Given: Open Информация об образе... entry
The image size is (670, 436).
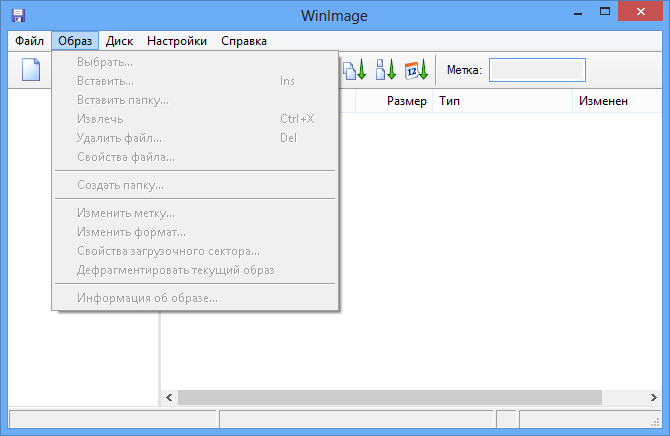Looking at the screenshot, I should point(195,298).
